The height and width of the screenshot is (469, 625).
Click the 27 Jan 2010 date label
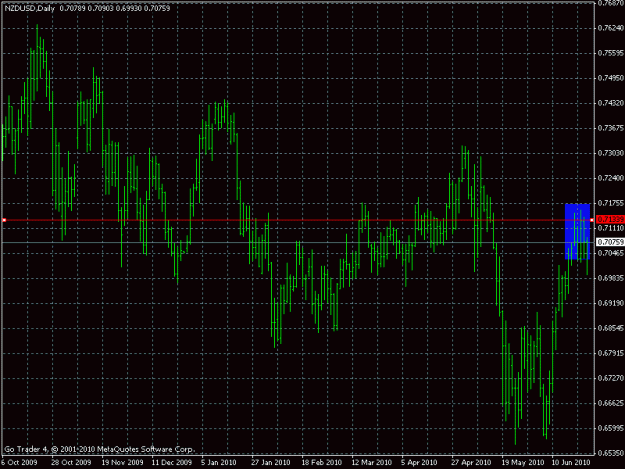(x=271, y=462)
